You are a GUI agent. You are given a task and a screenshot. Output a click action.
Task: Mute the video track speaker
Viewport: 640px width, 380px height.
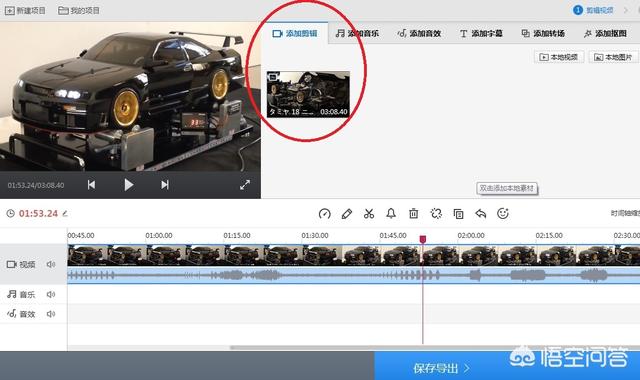pos(51,264)
